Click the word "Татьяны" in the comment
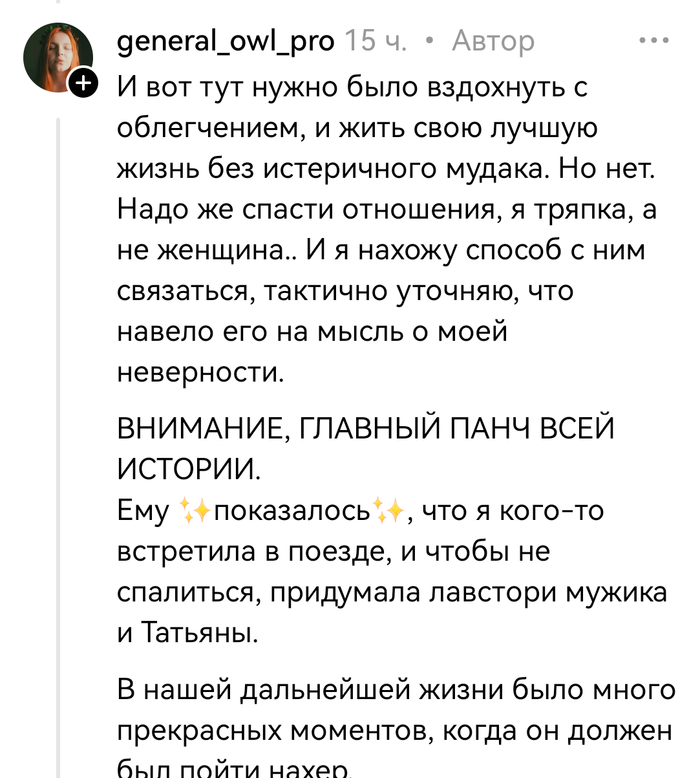 203,632
